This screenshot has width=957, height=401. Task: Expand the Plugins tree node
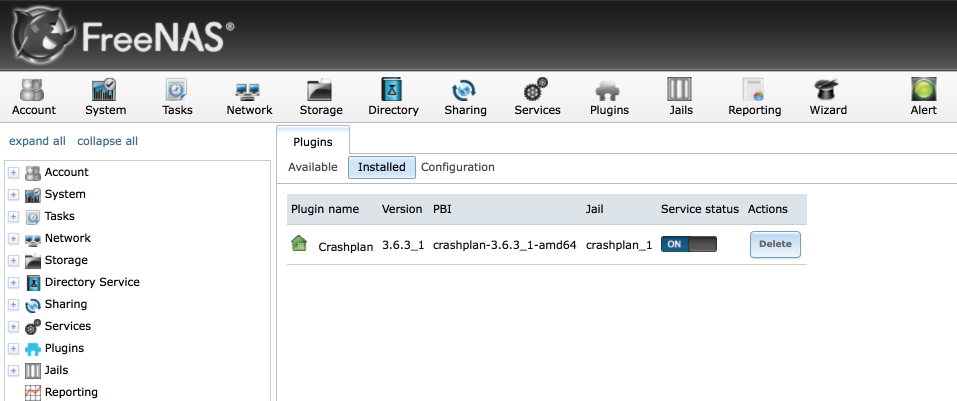point(13,349)
